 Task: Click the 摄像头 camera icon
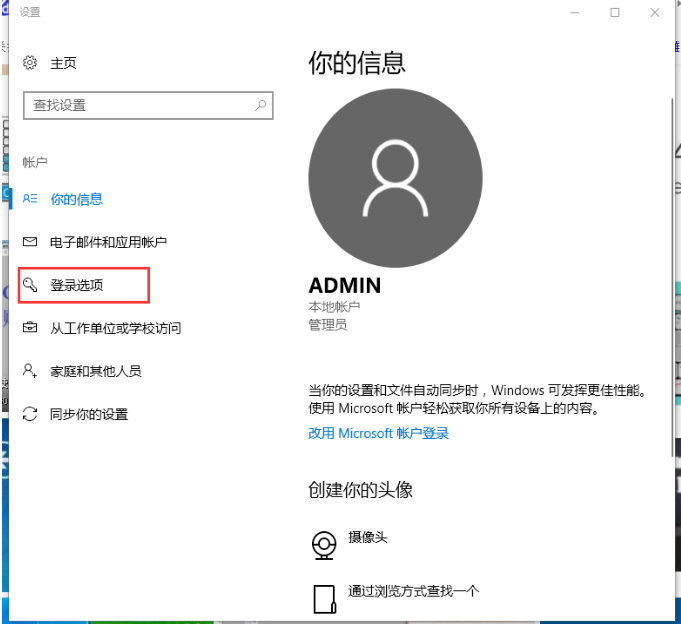pyautogui.click(x=323, y=544)
